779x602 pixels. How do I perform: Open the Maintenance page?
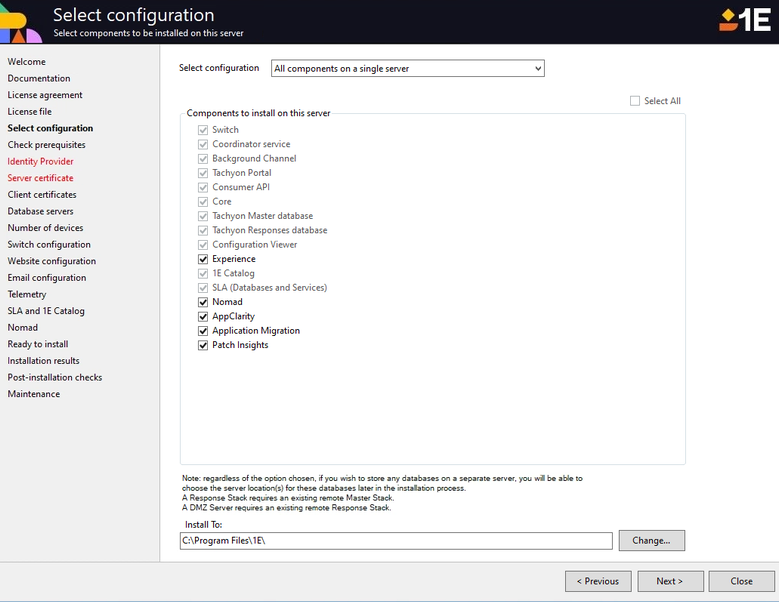coord(34,394)
